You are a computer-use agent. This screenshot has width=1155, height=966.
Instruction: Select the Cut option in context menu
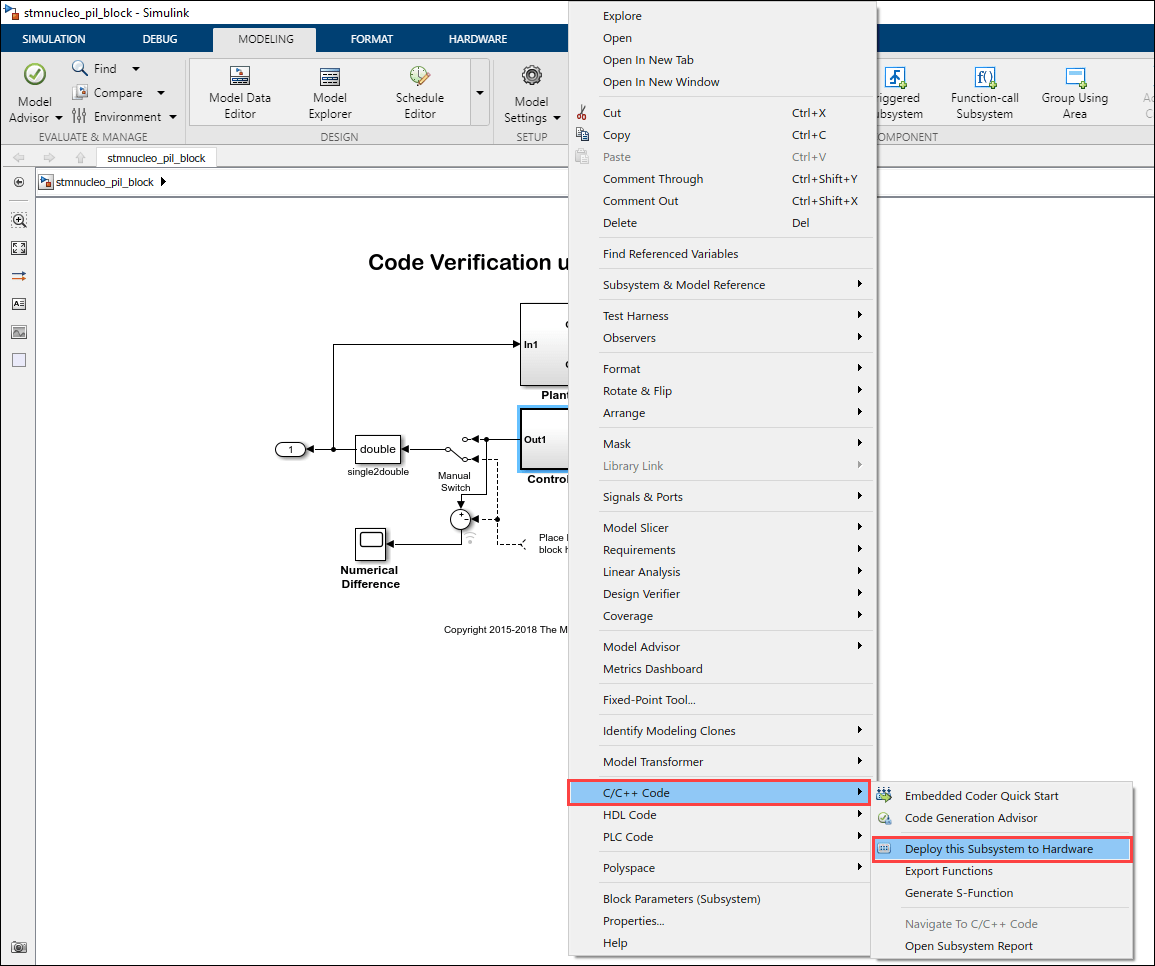click(x=612, y=113)
